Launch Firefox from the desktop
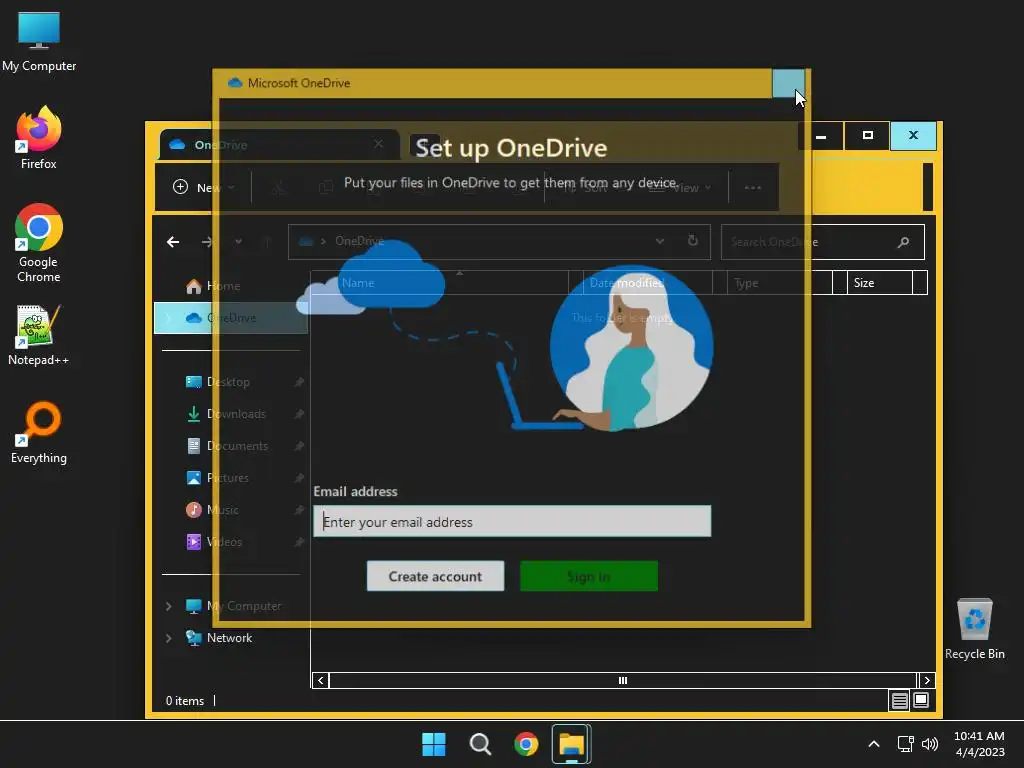The height and width of the screenshot is (768, 1024). [x=39, y=138]
